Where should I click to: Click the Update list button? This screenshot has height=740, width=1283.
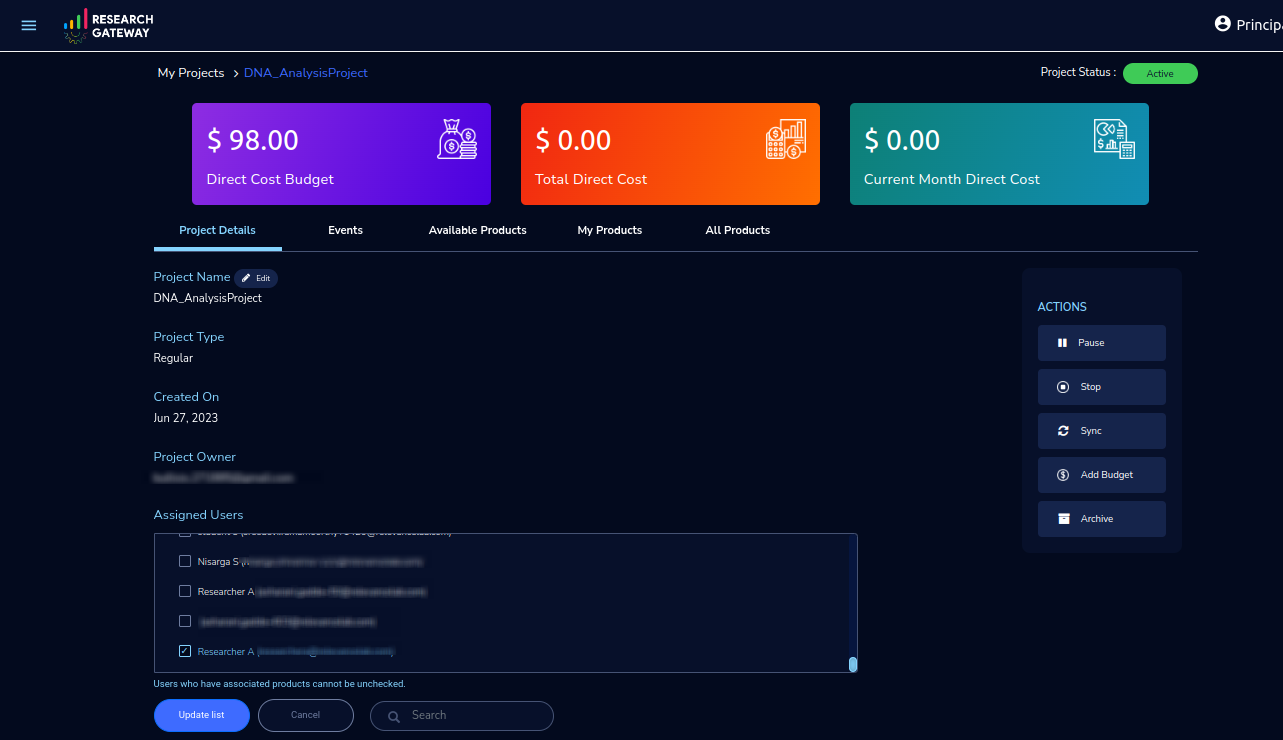coord(202,715)
